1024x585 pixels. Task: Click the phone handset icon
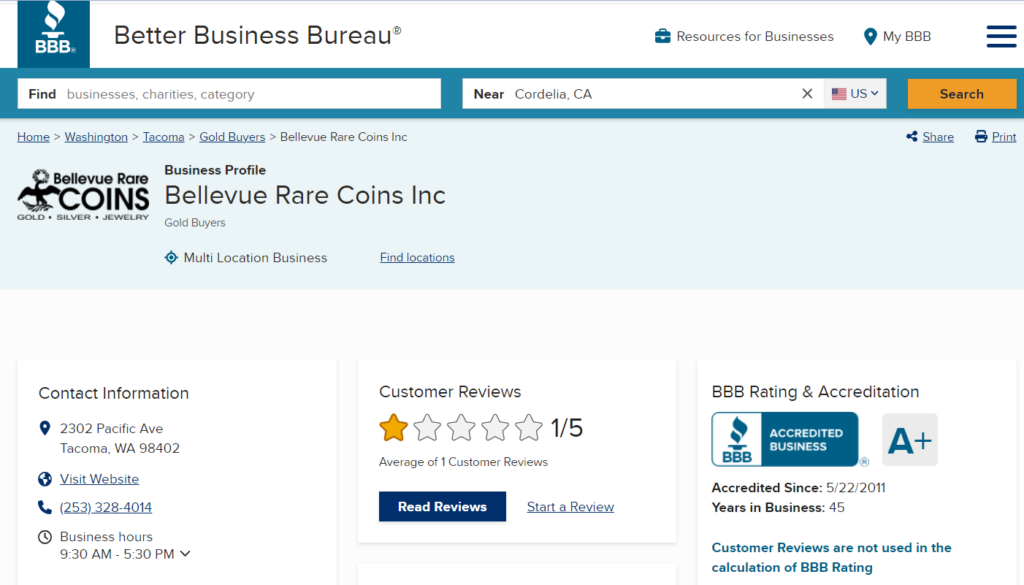pos(44,507)
